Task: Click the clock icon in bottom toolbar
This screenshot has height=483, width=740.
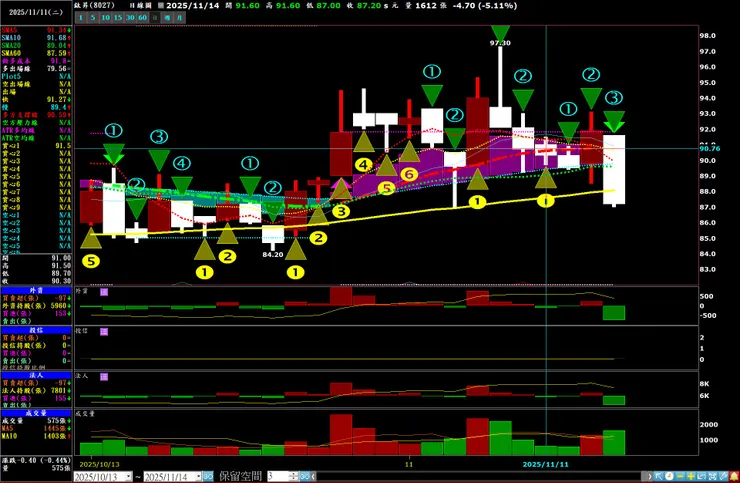Action: pyautogui.click(x=669, y=476)
